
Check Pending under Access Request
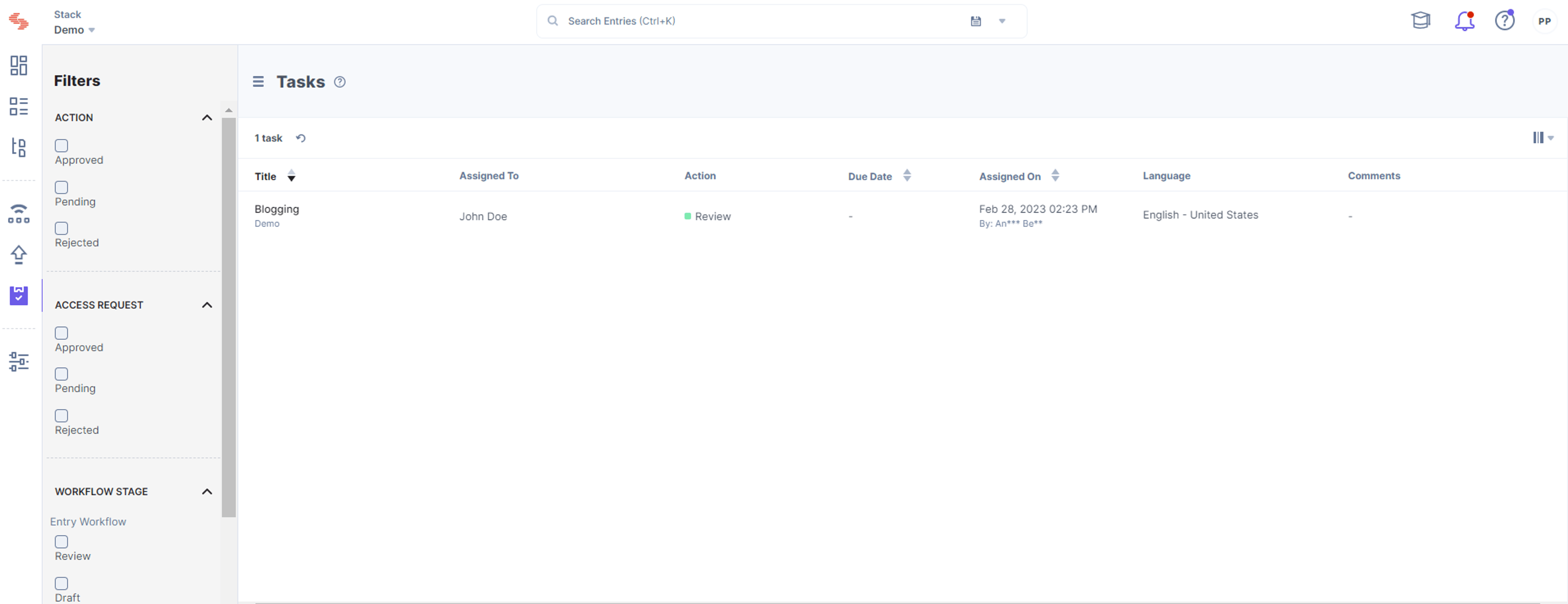tap(62, 374)
